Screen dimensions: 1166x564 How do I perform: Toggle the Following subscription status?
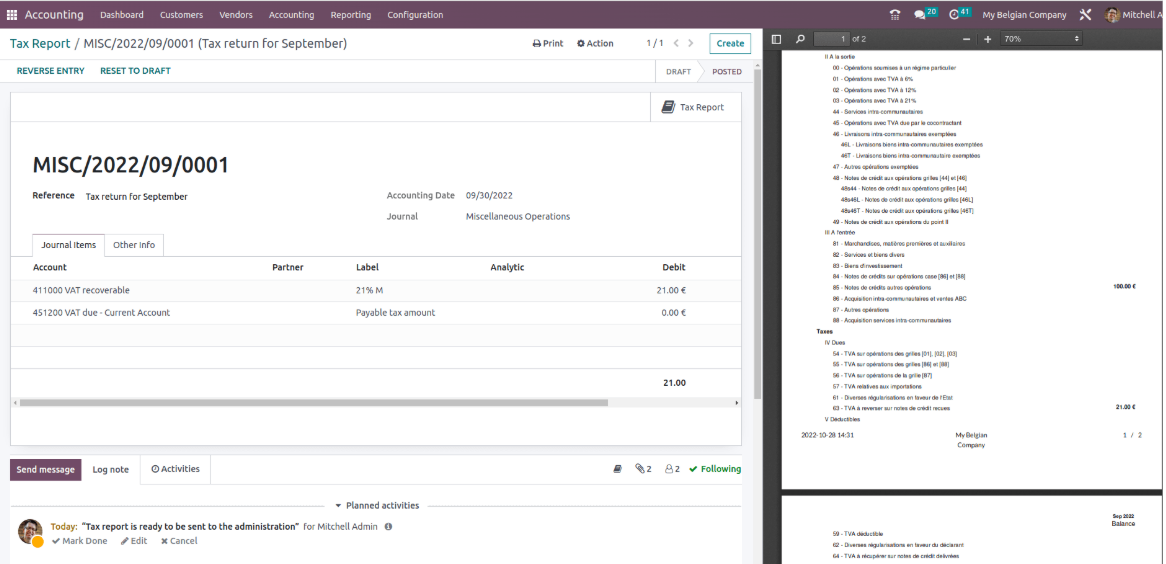click(x=715, y=469)
